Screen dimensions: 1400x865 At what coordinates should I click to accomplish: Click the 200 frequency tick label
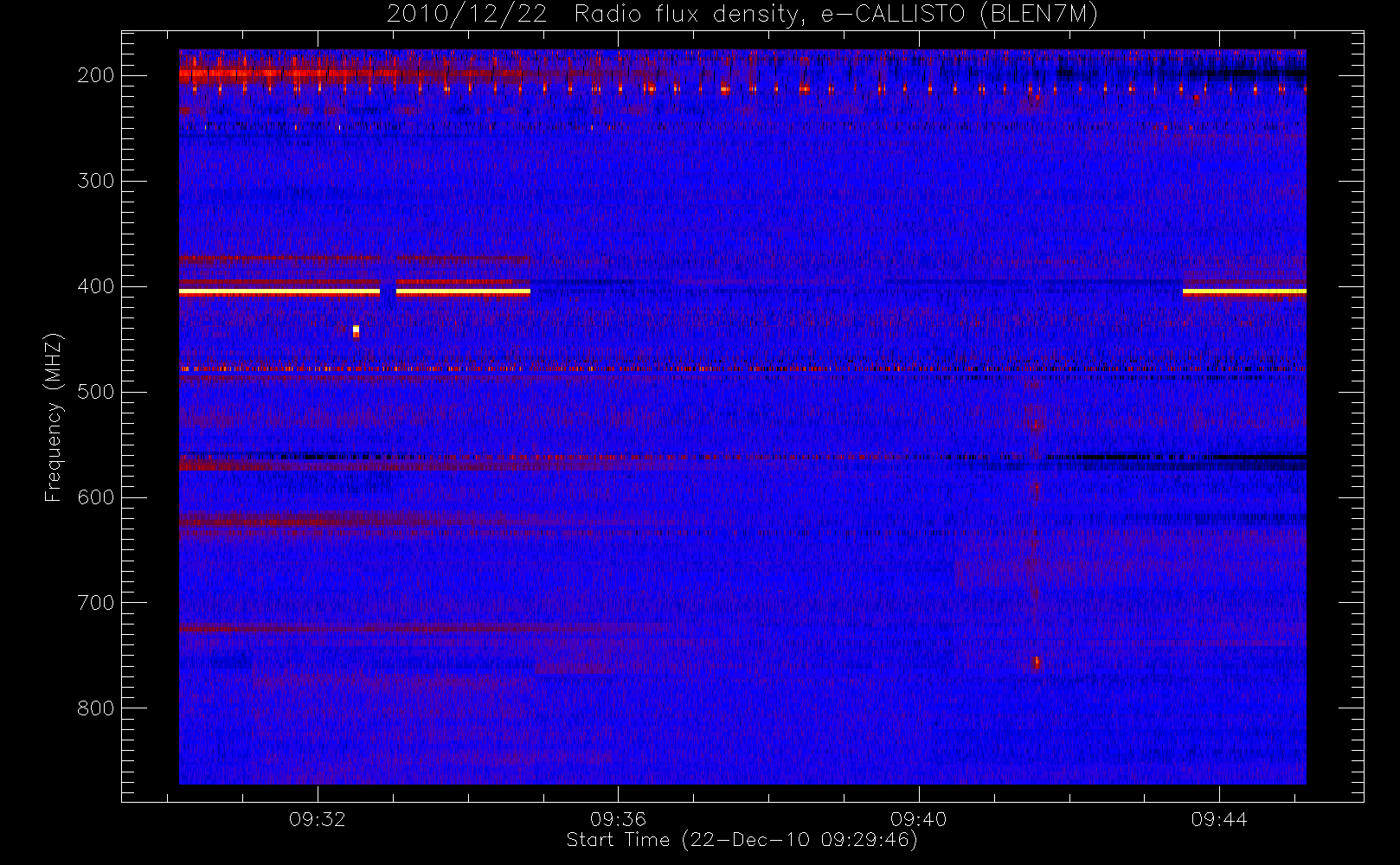click(x=96, y=75)
